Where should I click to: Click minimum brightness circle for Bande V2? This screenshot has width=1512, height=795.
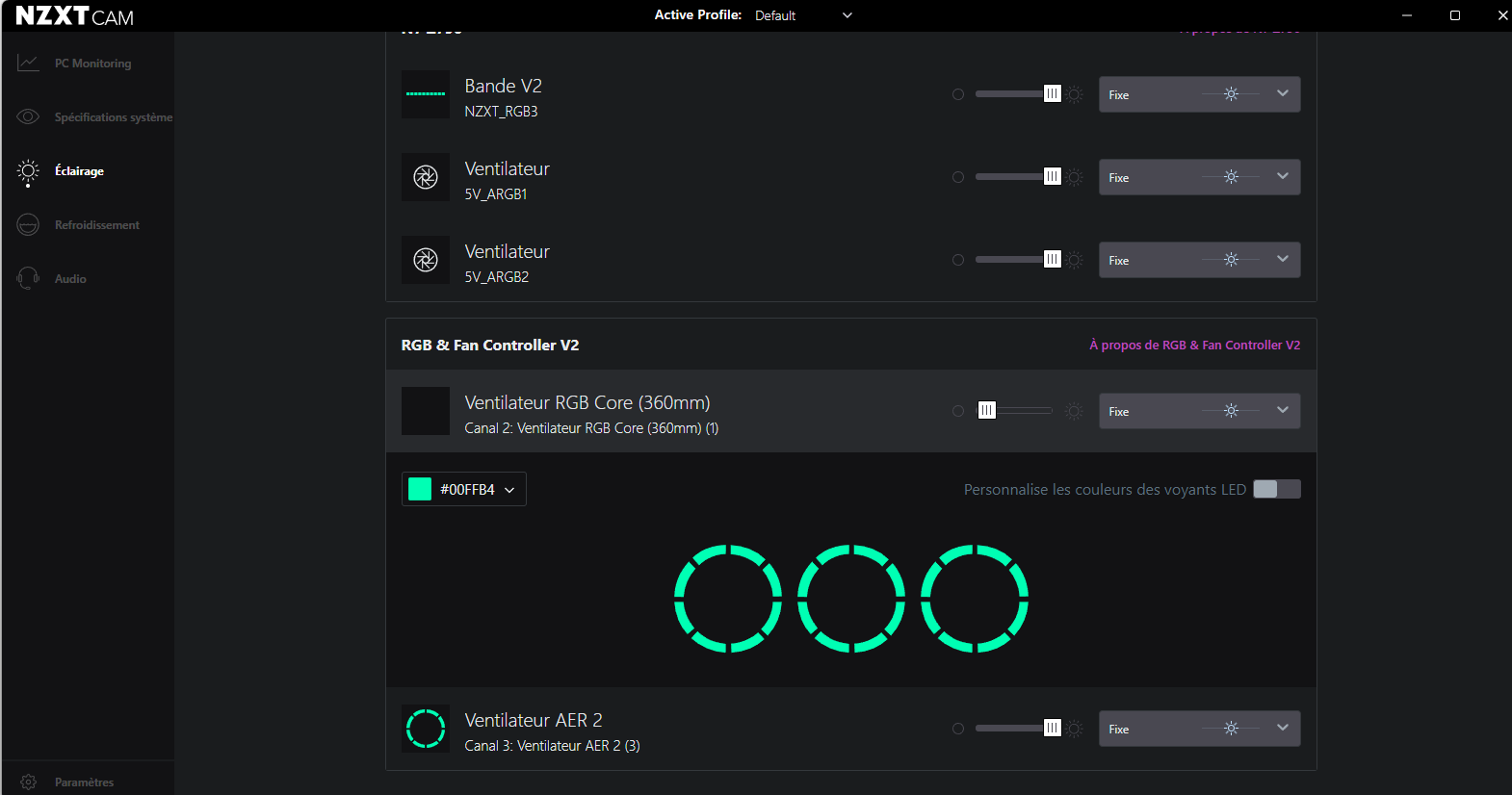pyautogui.click(x=958, y=94)
